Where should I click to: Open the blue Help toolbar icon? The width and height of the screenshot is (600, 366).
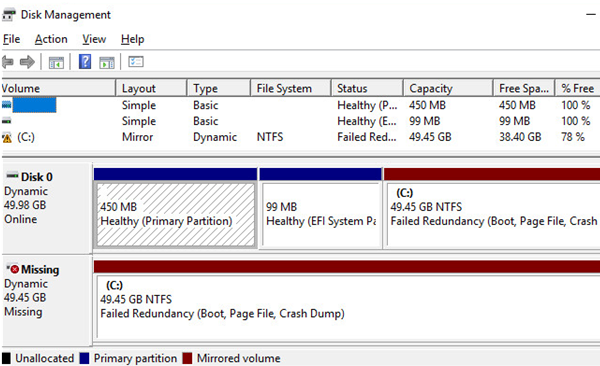coord(85,62)
